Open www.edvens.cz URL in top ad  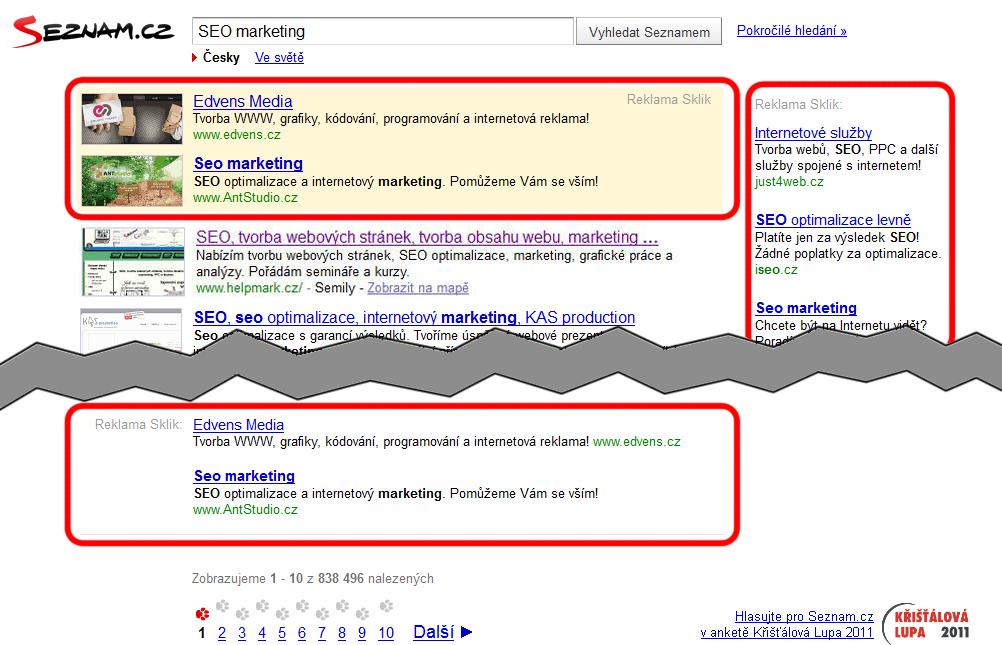coord(236,135)
